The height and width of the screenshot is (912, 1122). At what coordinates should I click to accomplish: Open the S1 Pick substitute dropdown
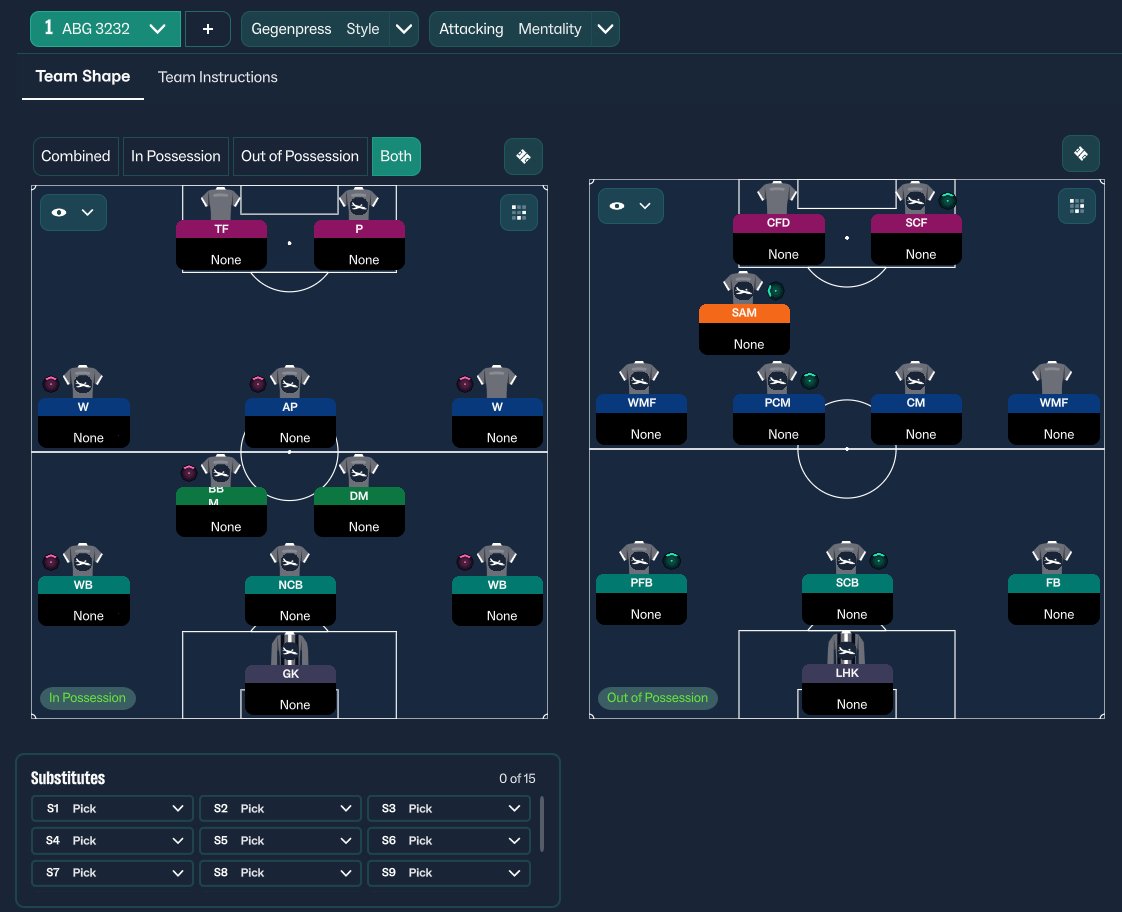coord(112,808)
